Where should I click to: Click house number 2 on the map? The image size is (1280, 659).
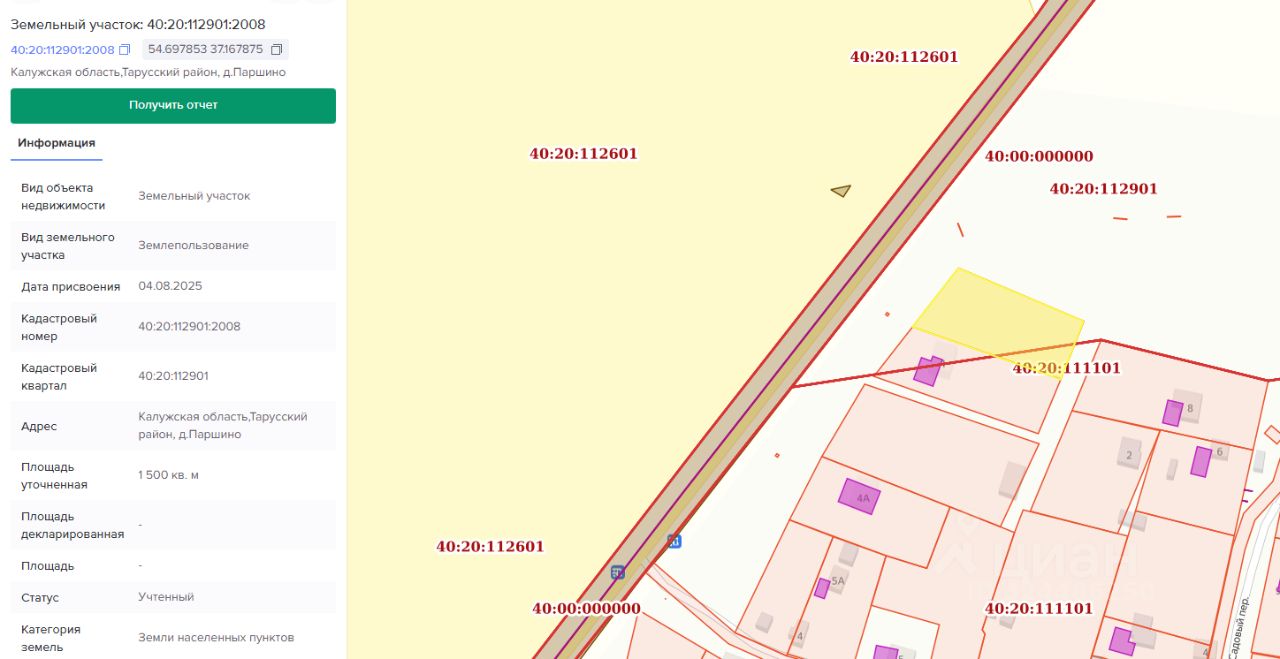1129,455
